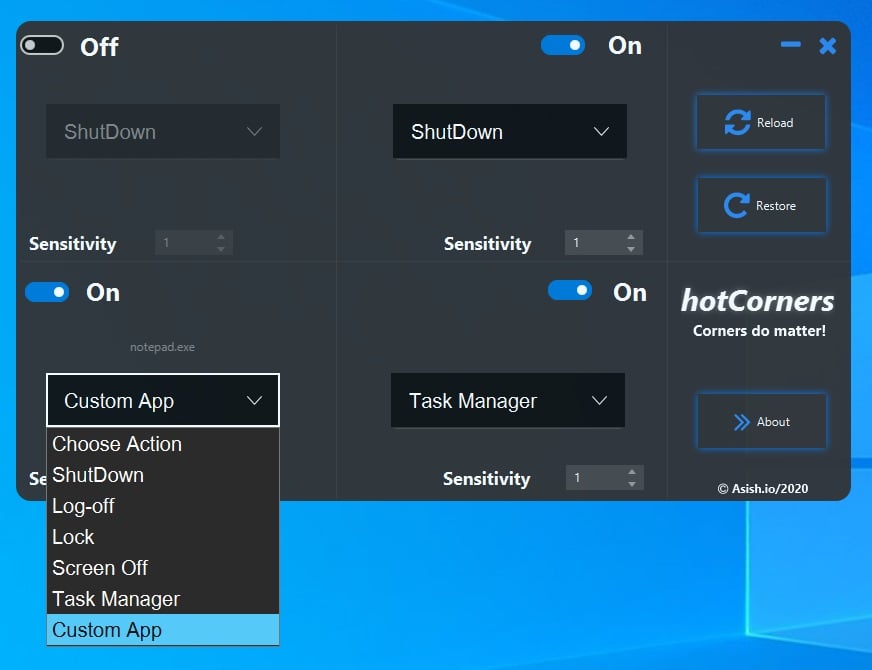Screen dimensions: 872x670
Task: Click the Asish.io/2020 copyright link
Action: click(x=762, y=489)
